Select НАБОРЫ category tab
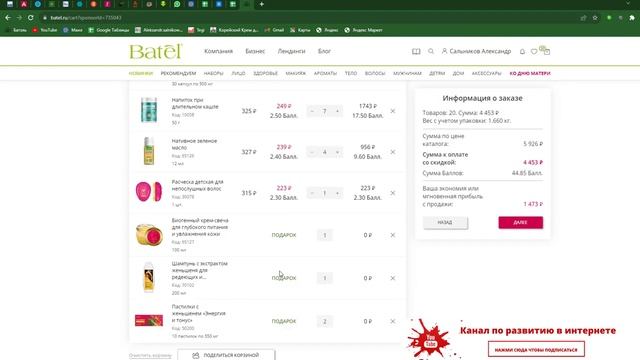Screen dimensions: 640x360 (x=213, y=73)
